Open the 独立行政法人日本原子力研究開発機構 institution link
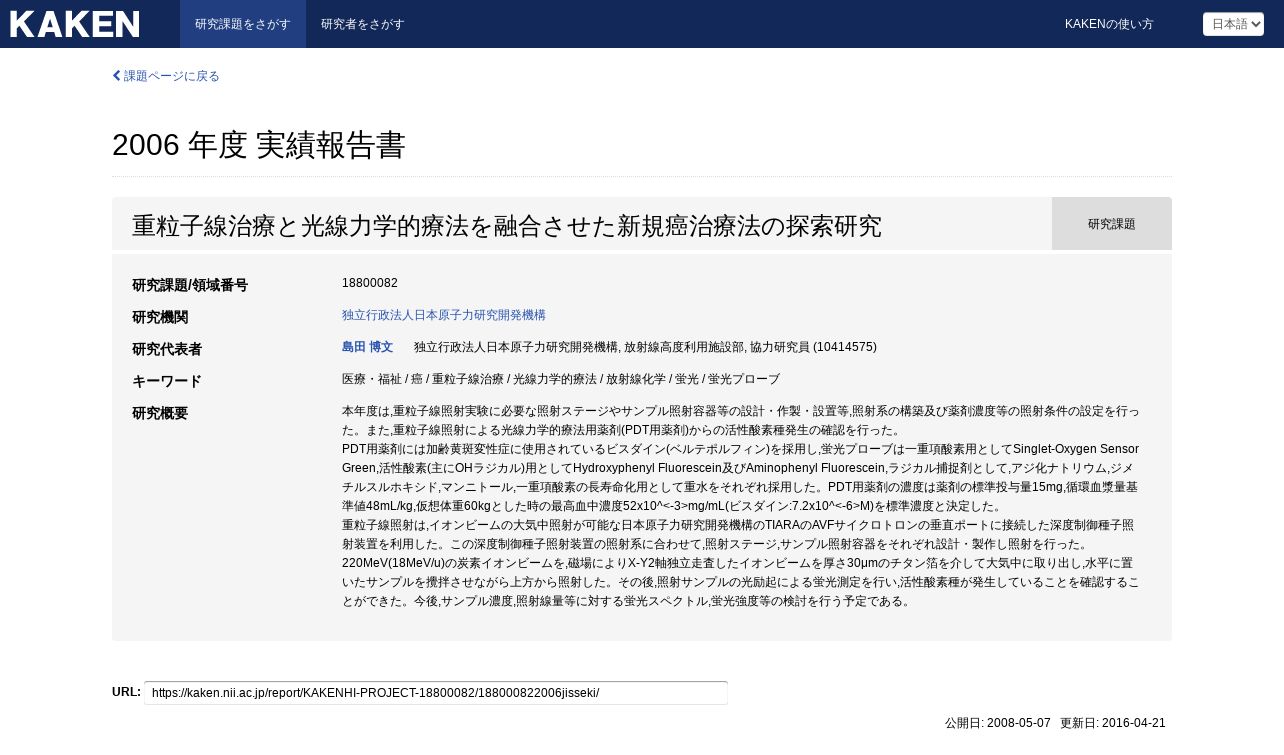The image size is (1284, 755). pos(444,315)
